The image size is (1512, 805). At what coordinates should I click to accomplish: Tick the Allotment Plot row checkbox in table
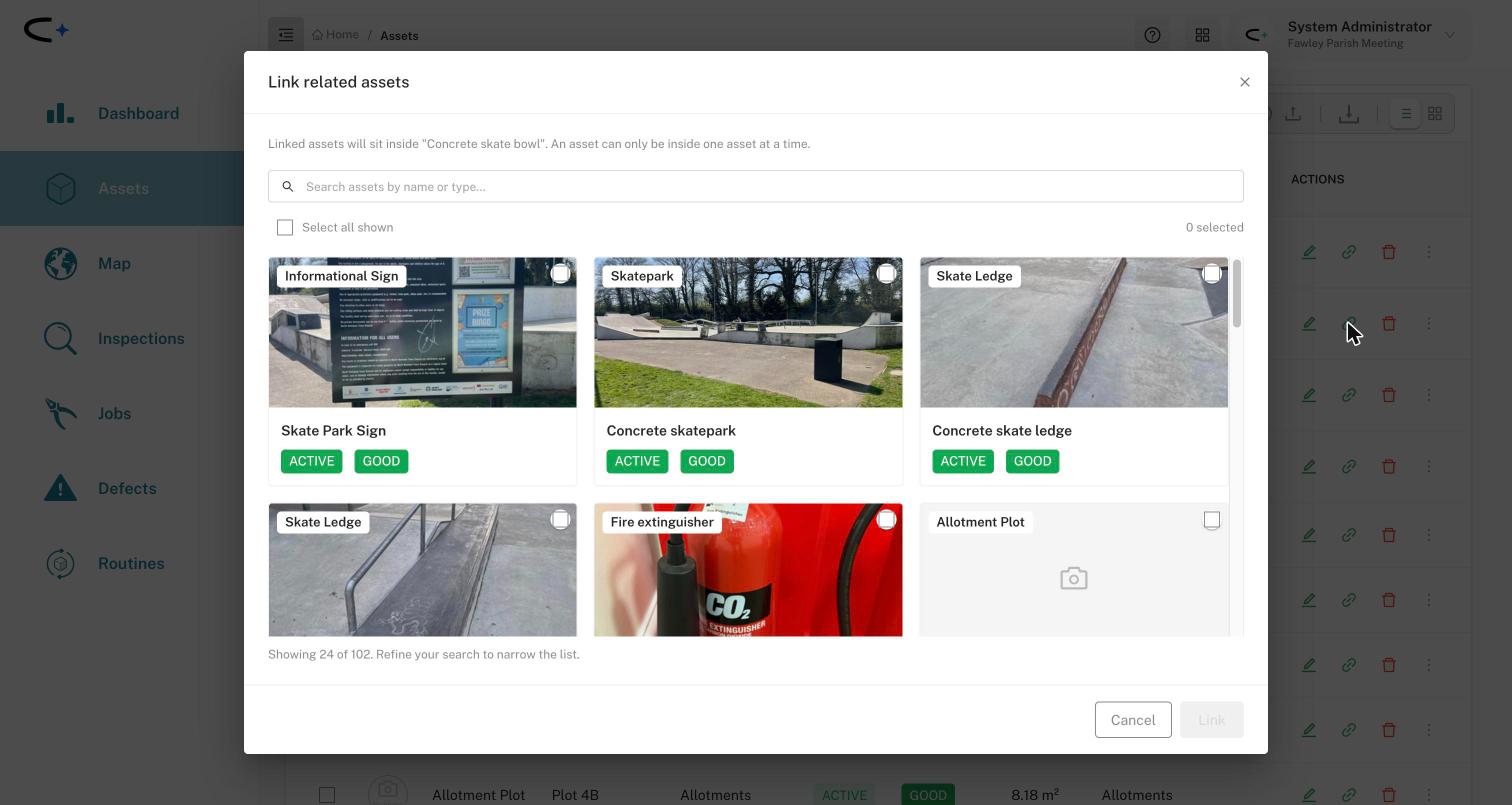click(x=327, y=795)
